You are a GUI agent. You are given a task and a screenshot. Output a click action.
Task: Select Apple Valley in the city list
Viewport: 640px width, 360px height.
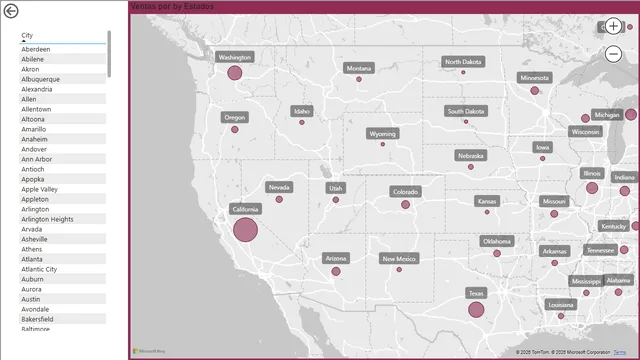pos(63,189)
